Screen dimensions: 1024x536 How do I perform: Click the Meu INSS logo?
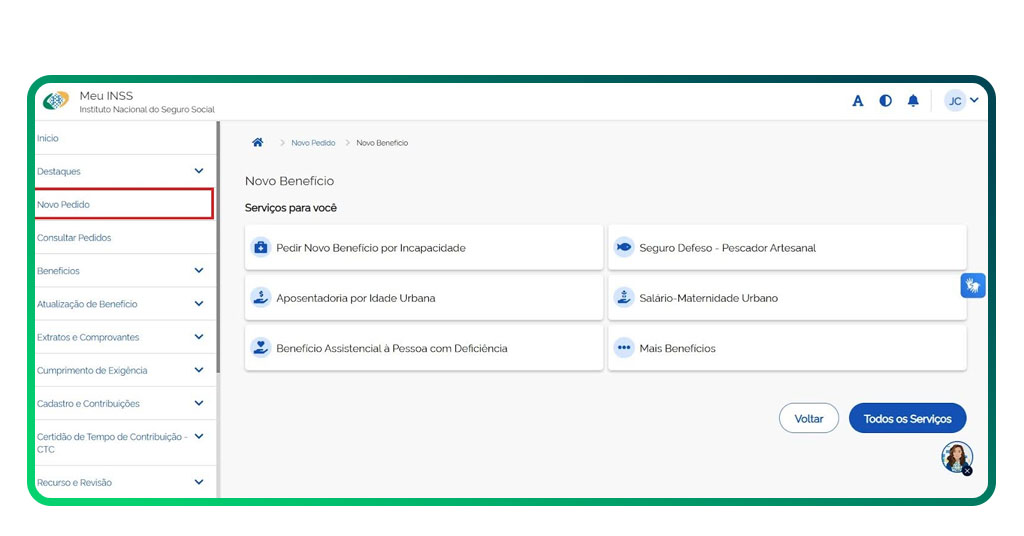pos(56,101)
